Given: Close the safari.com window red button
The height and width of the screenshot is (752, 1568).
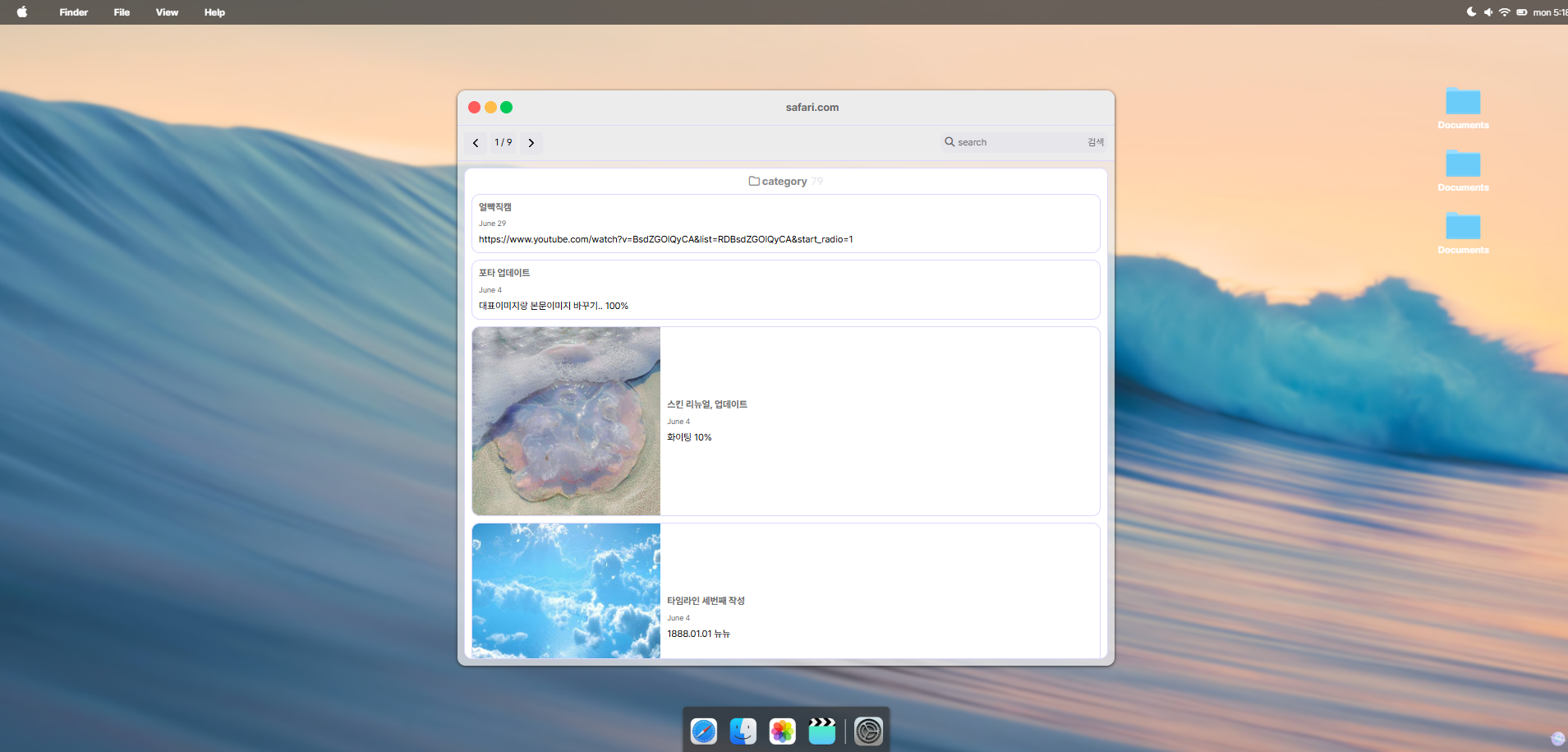Looking at the screenshot, I should (475, 108).
